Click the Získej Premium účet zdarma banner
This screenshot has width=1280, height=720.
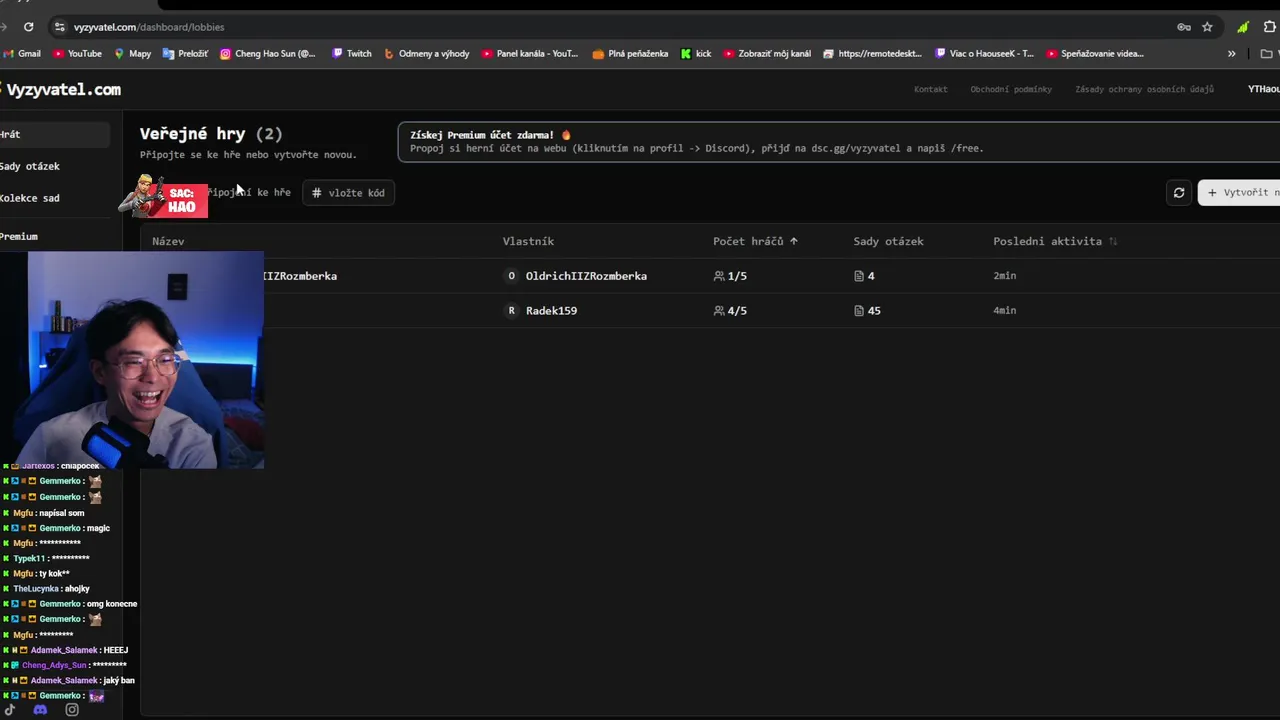(x=838, y=141)
